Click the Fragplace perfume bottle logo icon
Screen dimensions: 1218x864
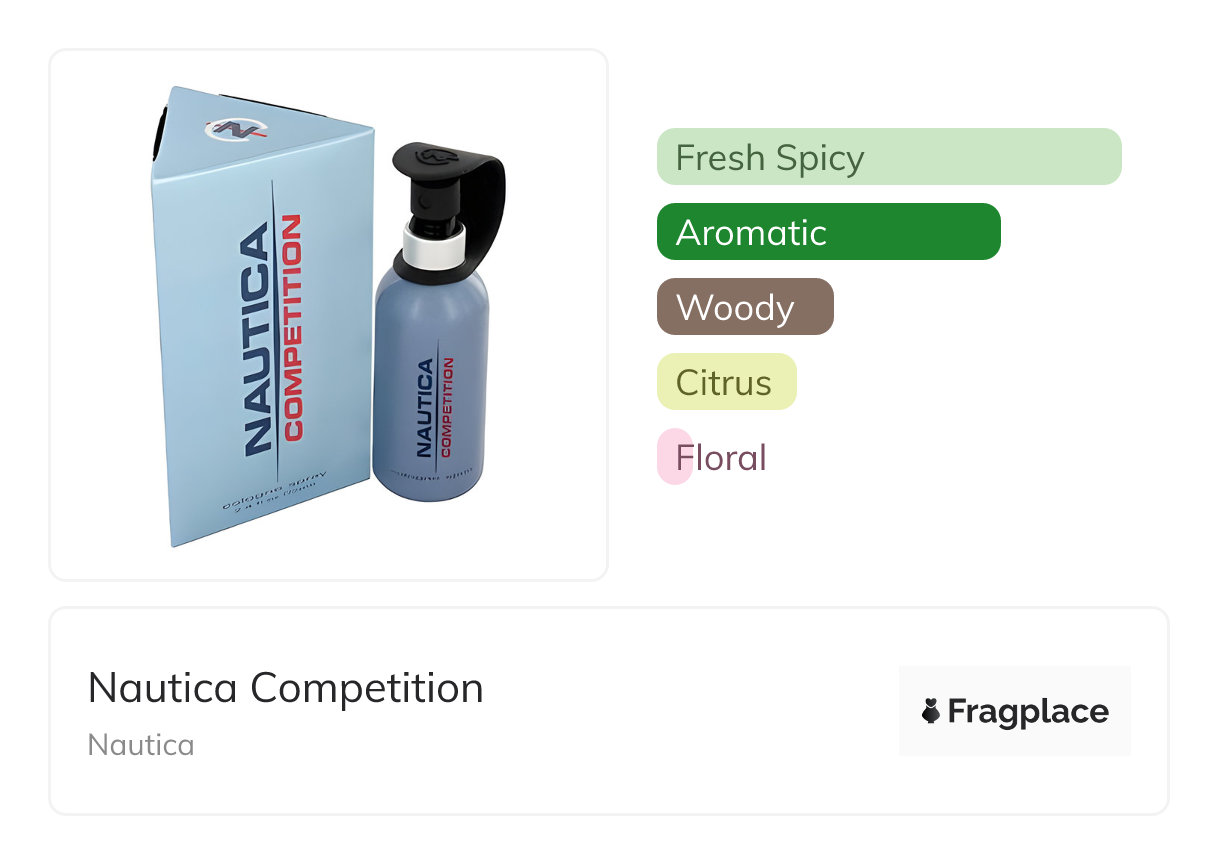[x=930, y=711]
